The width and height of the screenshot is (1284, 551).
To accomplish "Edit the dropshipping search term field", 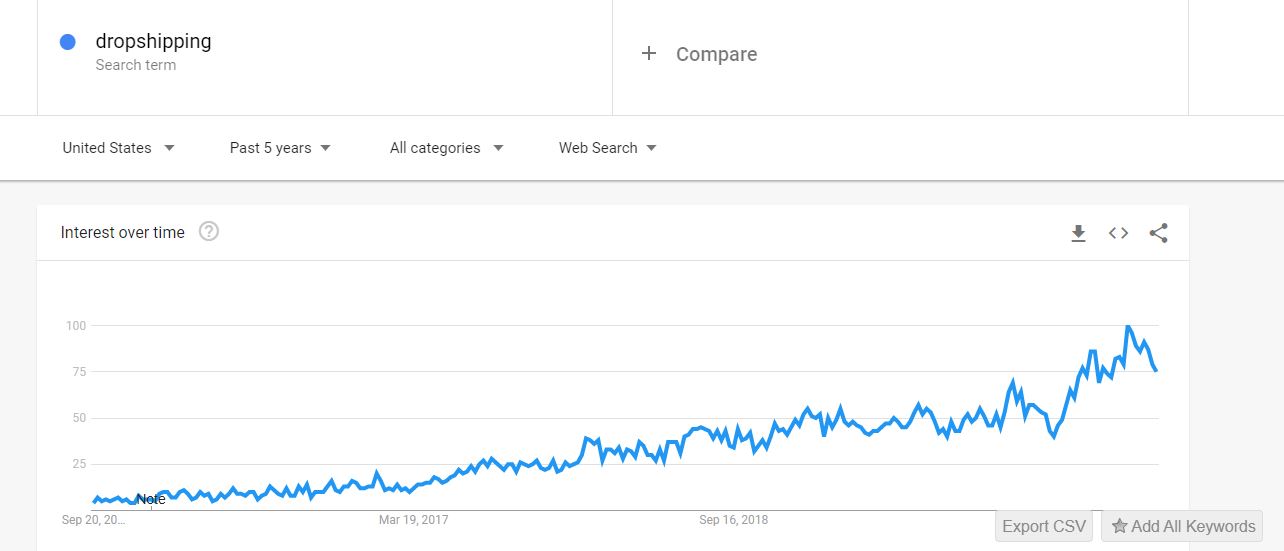I will click(153, 41).
